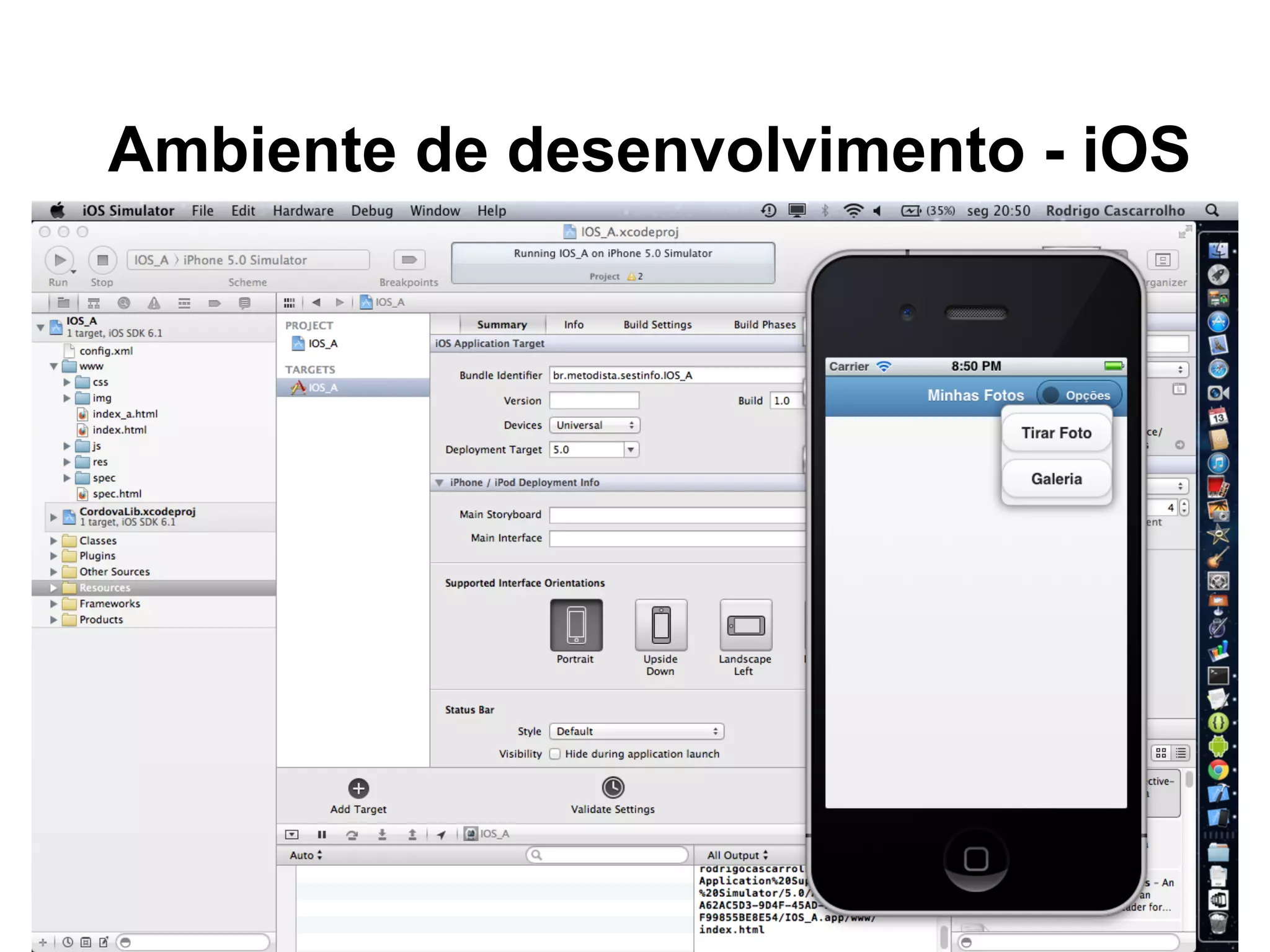Tap Galeria in the simulator
Viewport: 1270px width, 952px height.
(x=1057, y=478)
